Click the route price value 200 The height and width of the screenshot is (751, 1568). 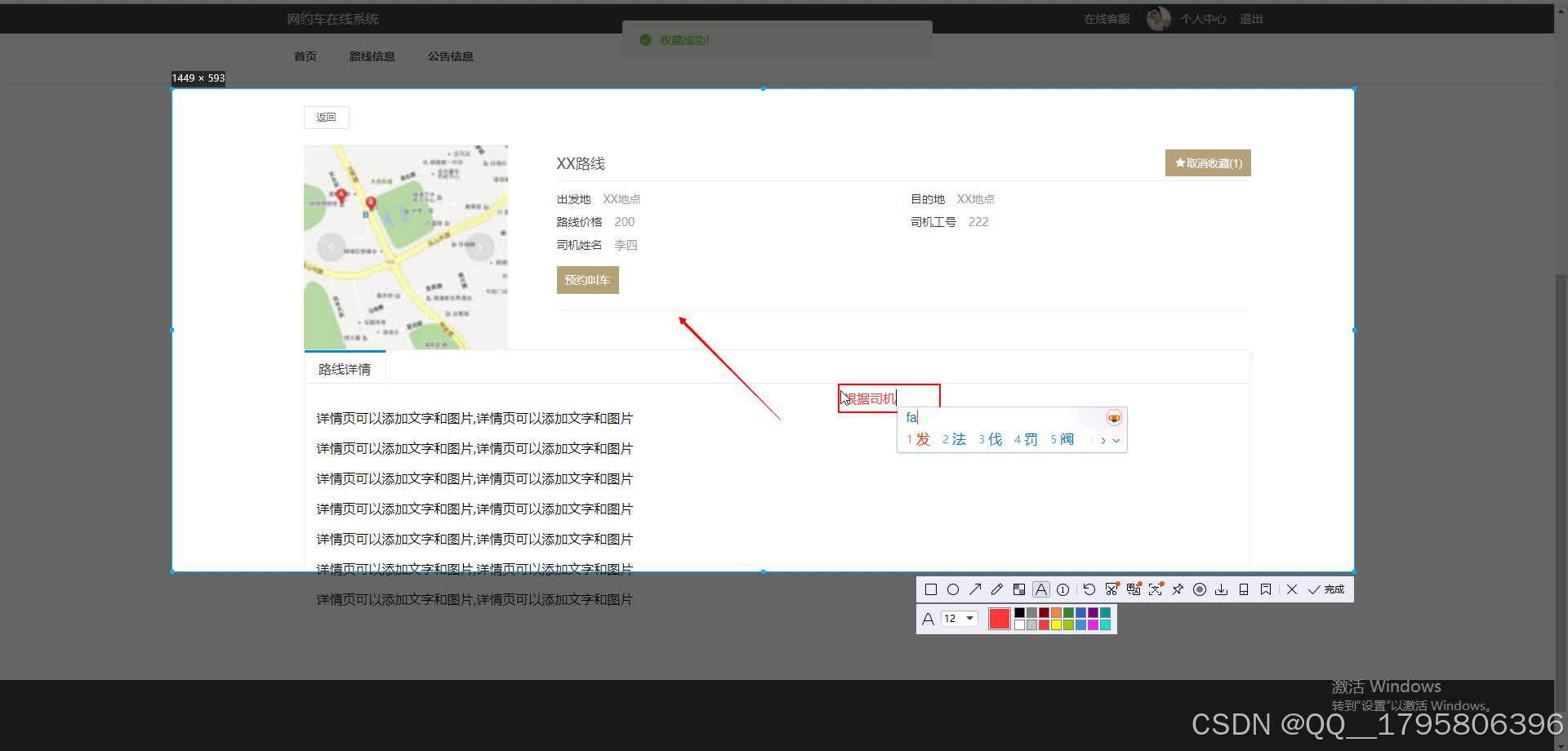(625, 222)
